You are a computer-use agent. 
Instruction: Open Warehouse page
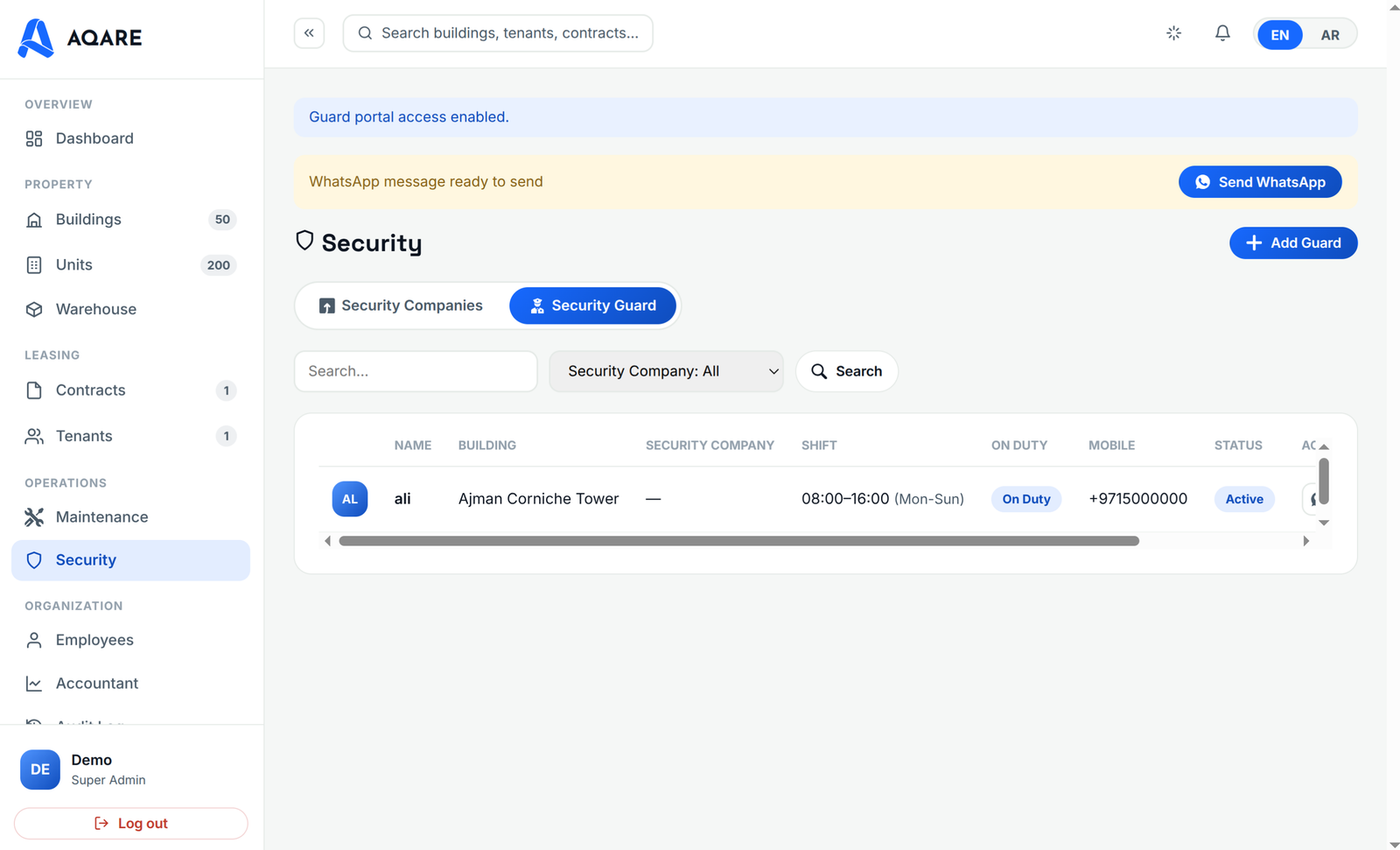click(131, 309)
